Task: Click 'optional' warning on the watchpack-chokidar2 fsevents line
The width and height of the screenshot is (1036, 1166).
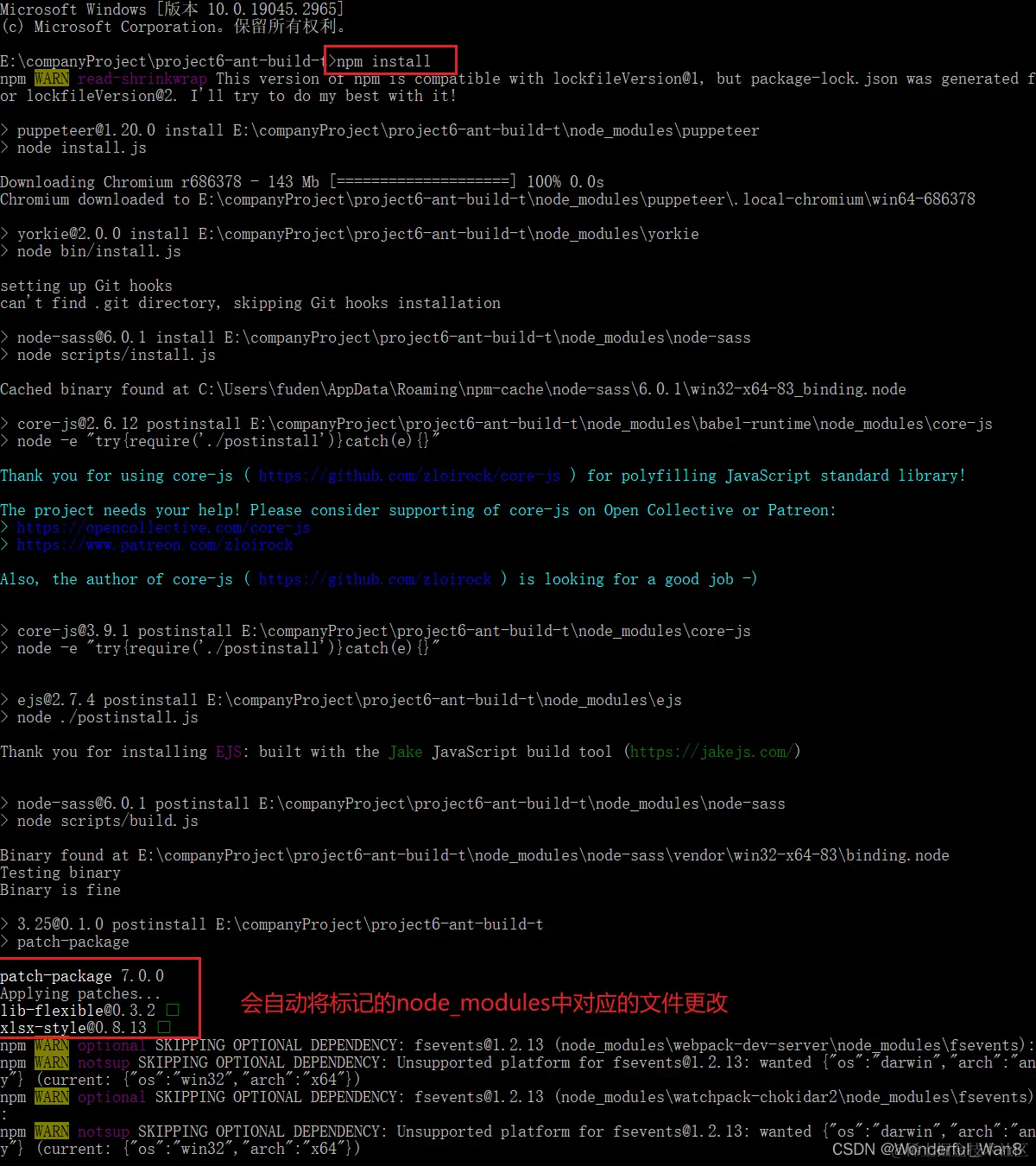Action: click(x=112, y=1097)
